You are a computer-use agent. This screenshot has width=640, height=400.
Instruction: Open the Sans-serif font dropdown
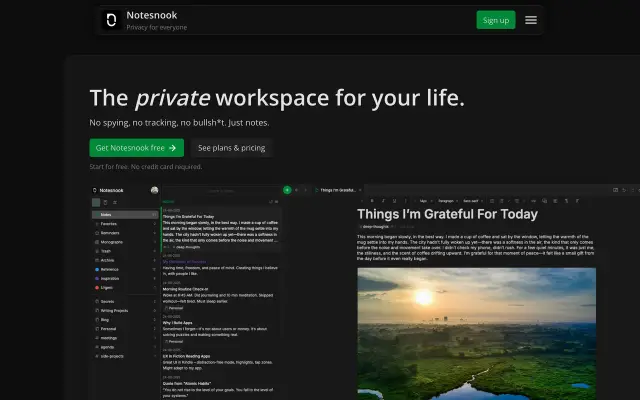point(473,201)
